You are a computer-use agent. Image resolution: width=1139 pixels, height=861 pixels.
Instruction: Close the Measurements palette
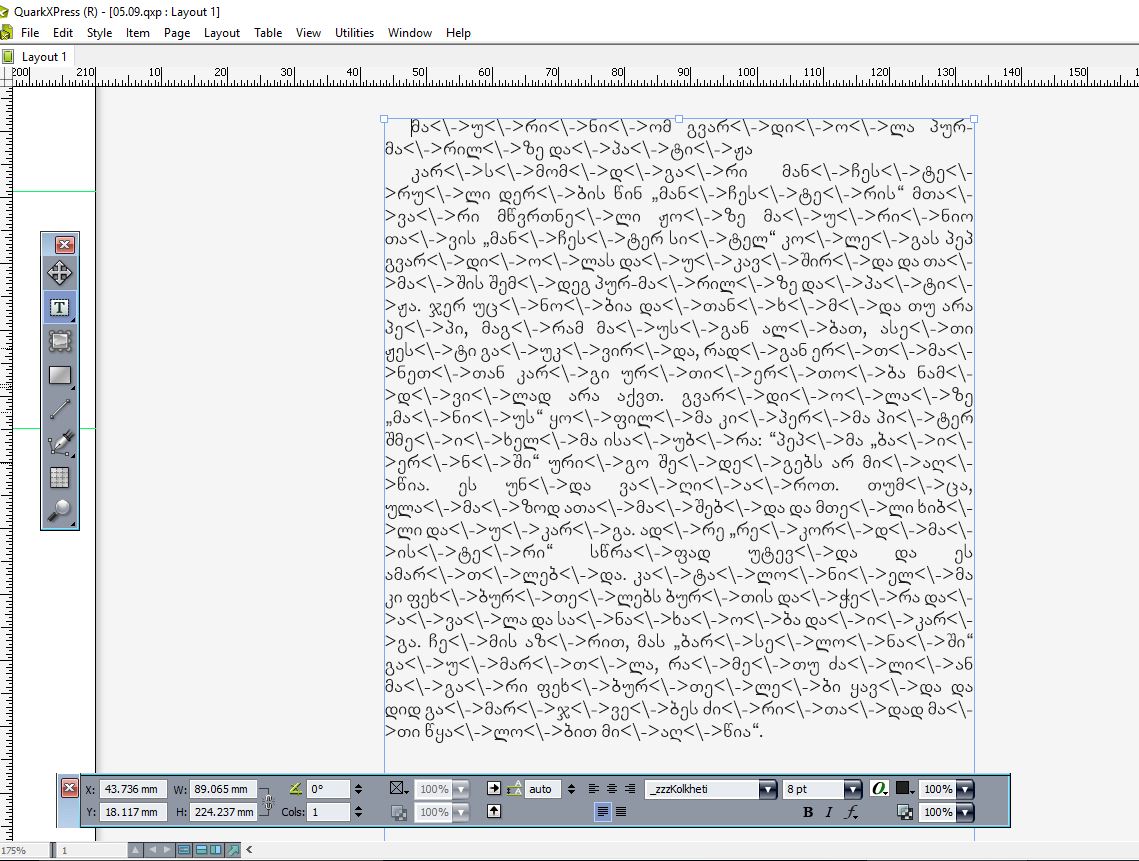click(69, 789)
